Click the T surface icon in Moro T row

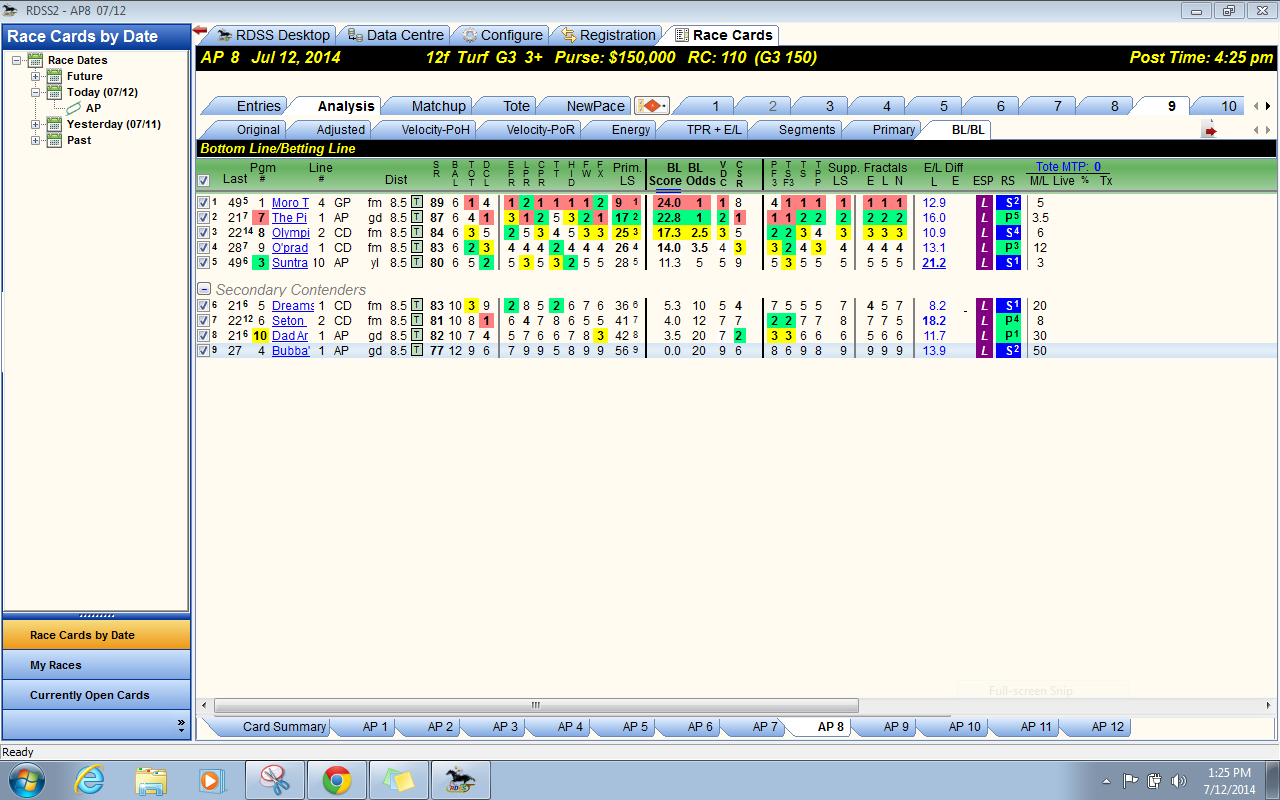[417, 203]
